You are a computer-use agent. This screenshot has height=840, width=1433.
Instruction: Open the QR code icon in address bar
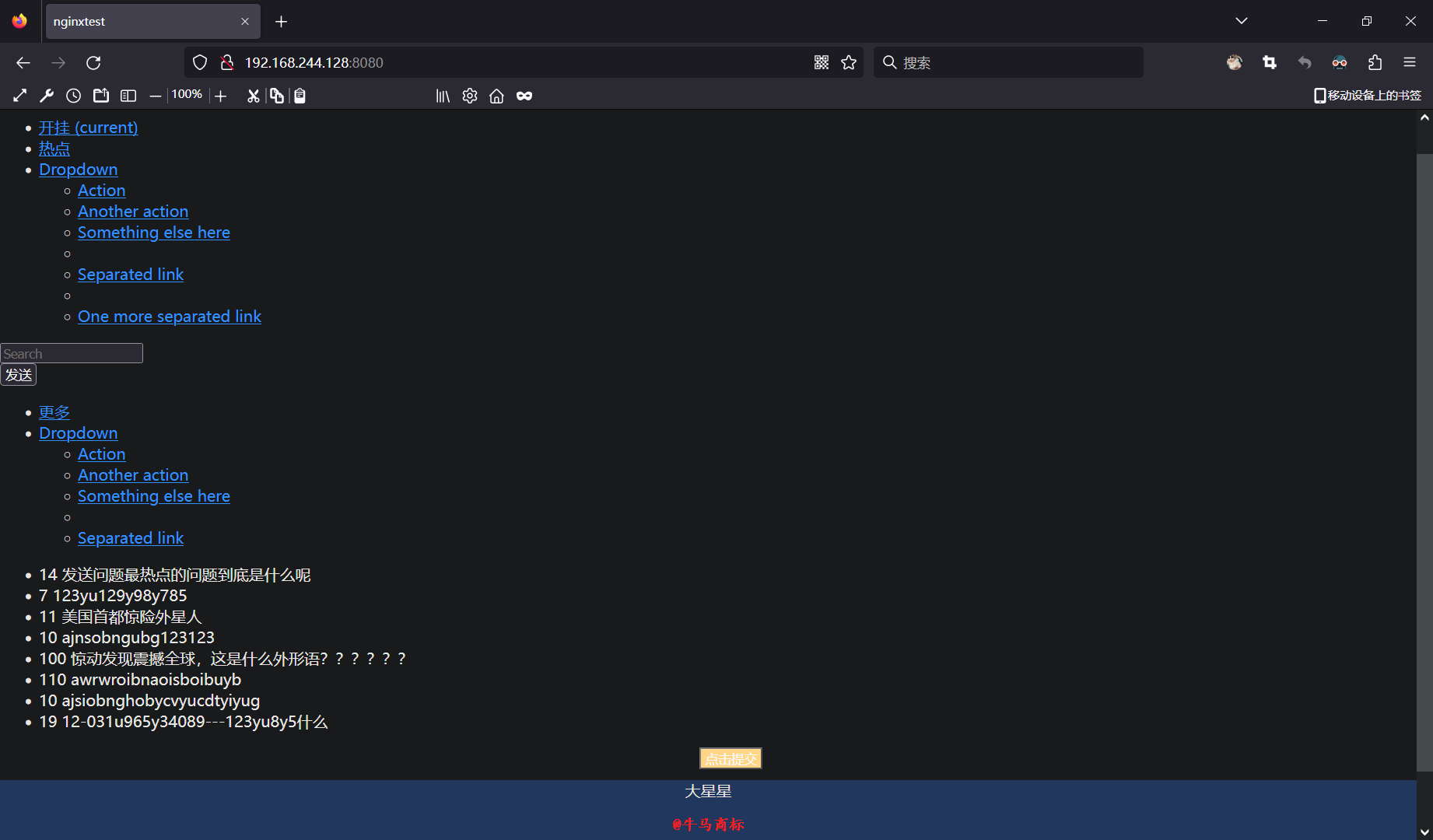pos(822,63)
